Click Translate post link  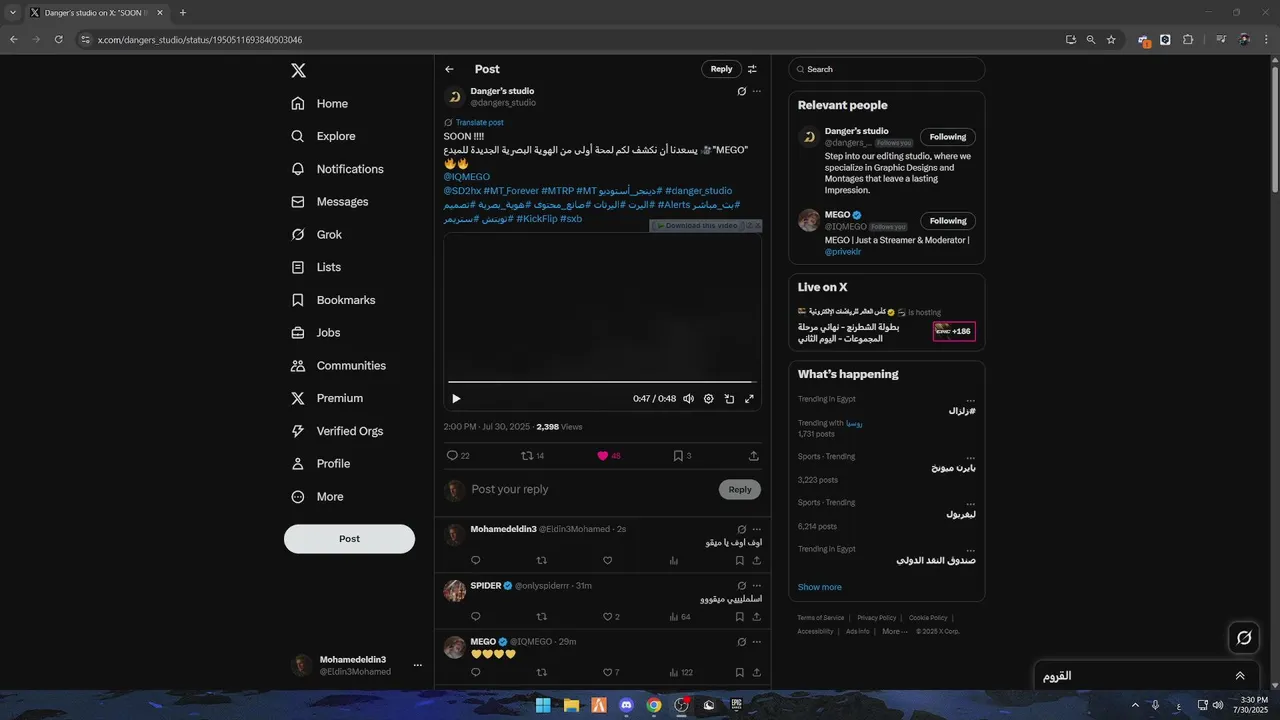click(480, 122)
